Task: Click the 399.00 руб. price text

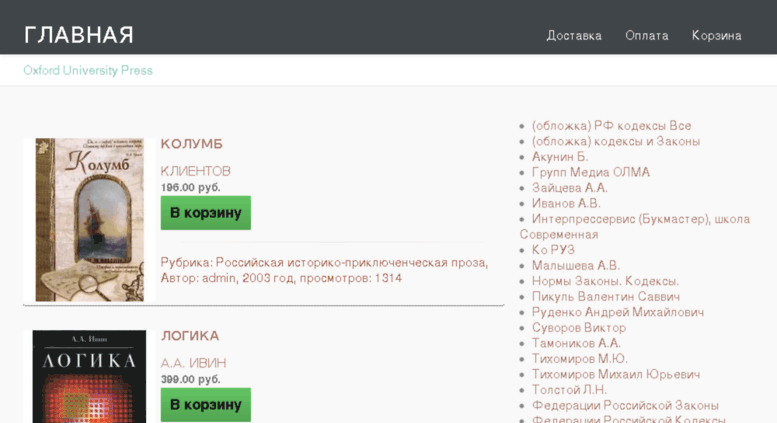Action: 190,379
